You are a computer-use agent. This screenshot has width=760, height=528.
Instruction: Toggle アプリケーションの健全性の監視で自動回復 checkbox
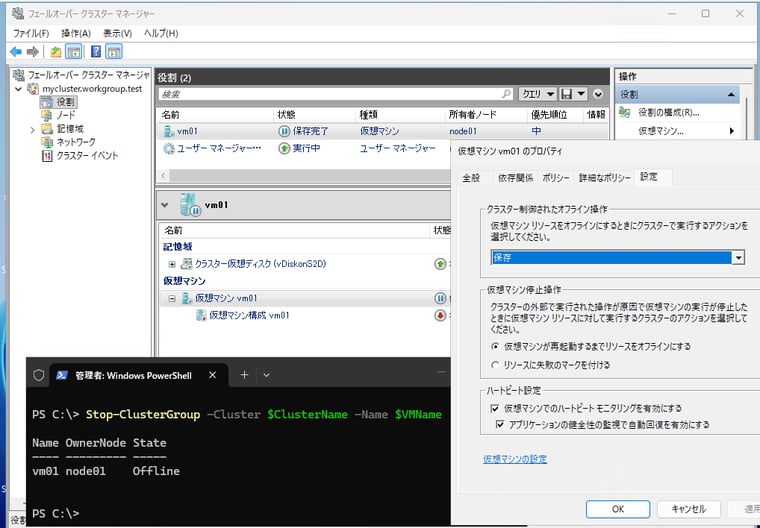tap(500, 425)
